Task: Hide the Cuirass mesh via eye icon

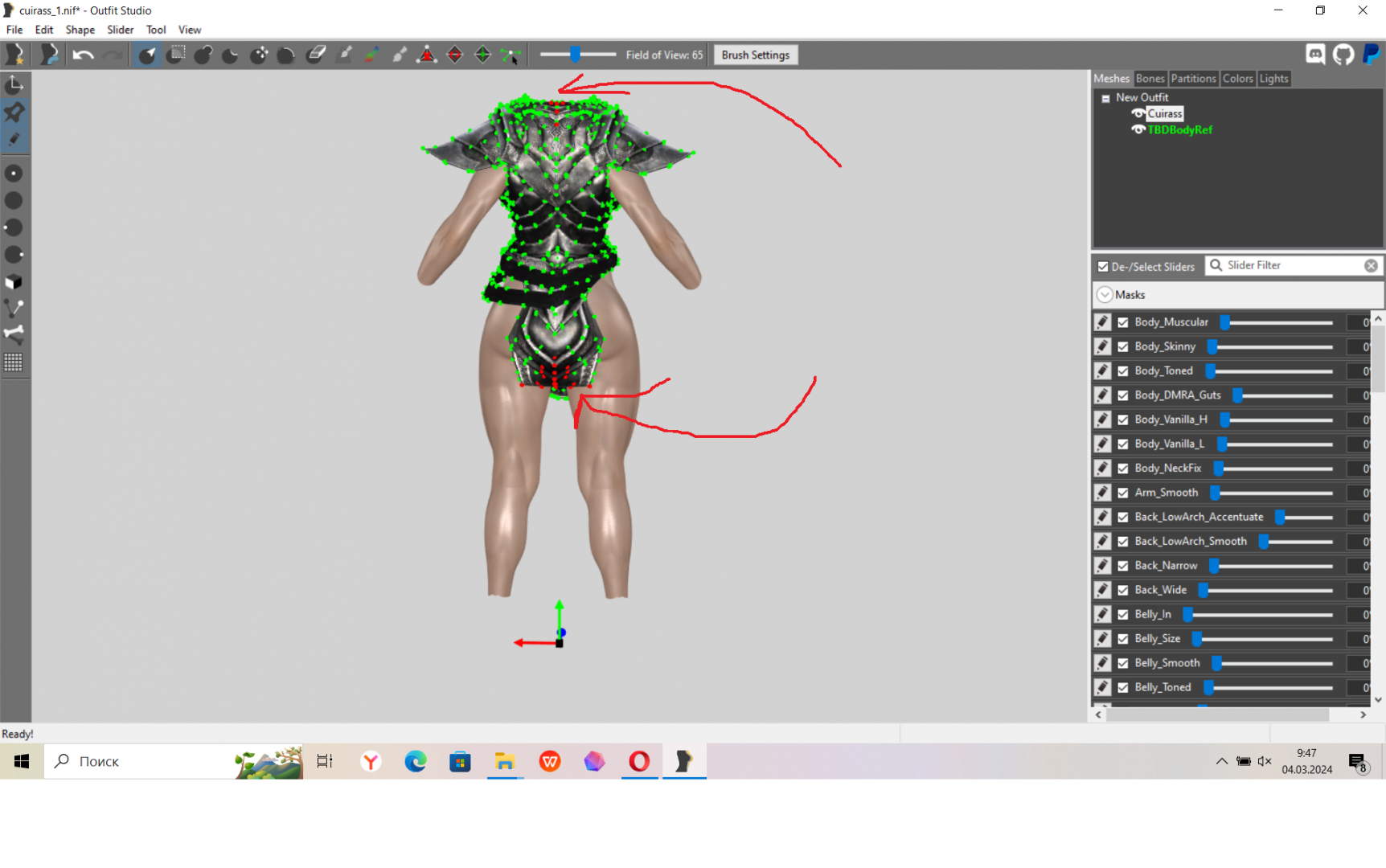Action: click(x=1138, y=113)
